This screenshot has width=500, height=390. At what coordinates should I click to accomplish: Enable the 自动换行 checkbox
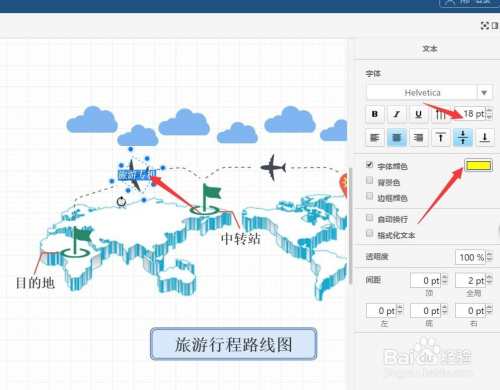[369, 218]
